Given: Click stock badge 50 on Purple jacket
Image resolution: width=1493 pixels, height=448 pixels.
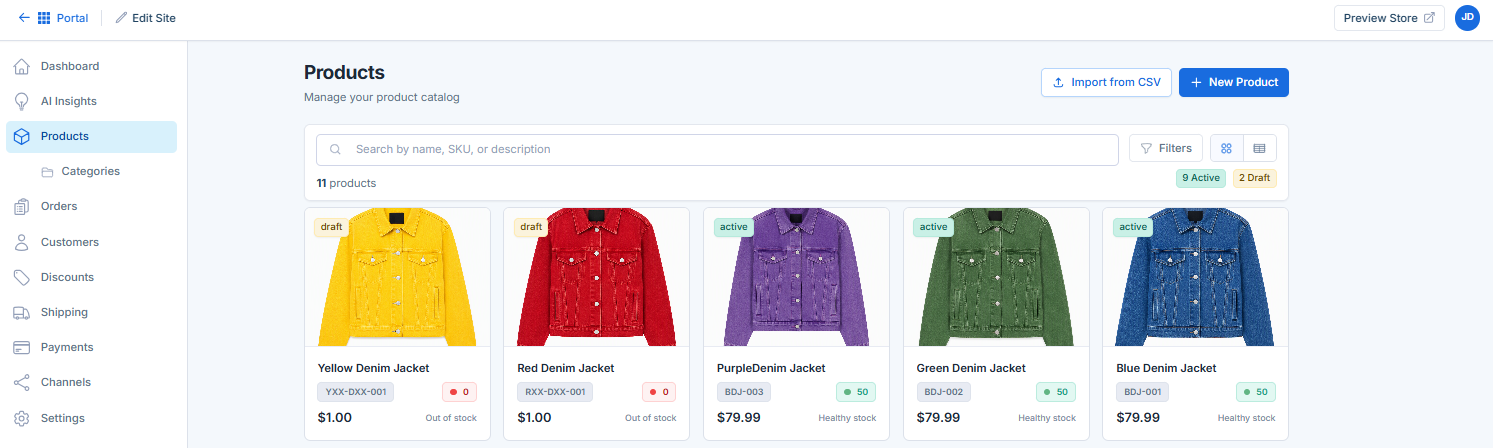Looking at the screenshot, I should (856, 392).
